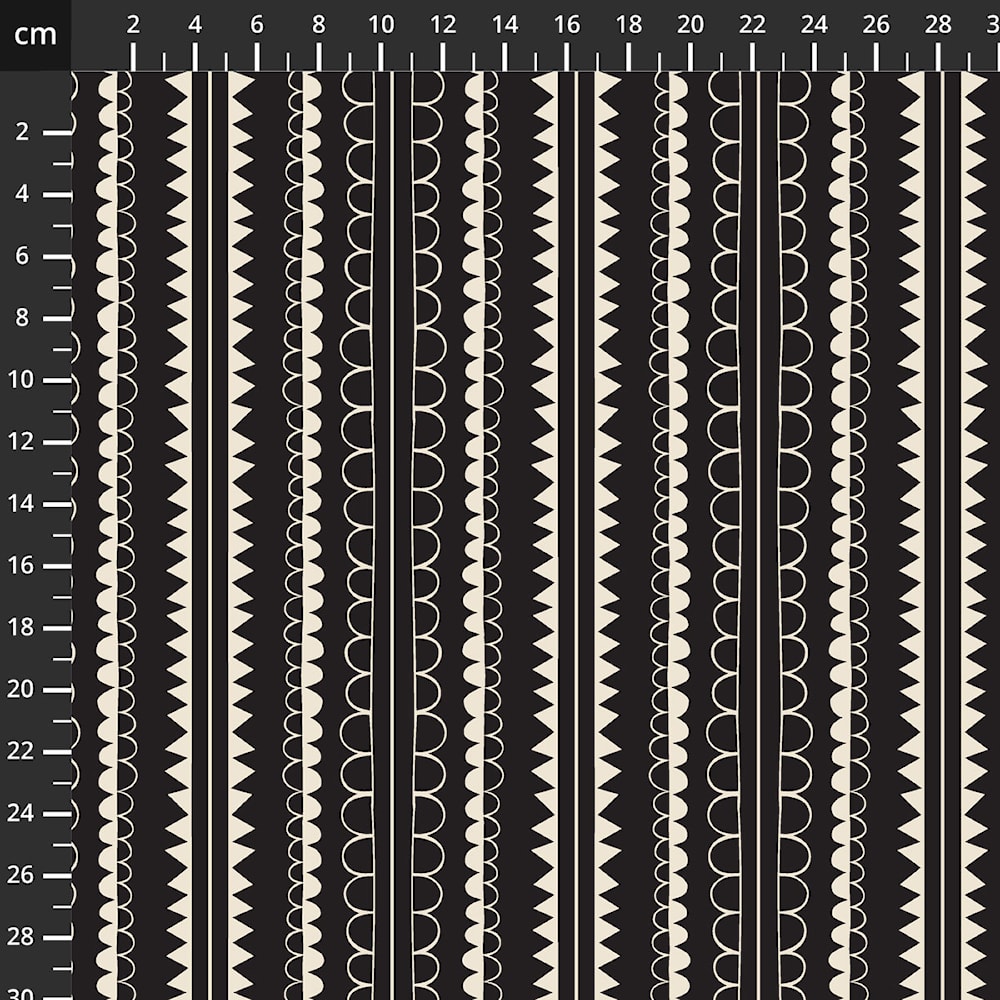Pick the 28 label on the vertical ruler
This screenshot has height=1000, width=1000.
coord(20,936)
